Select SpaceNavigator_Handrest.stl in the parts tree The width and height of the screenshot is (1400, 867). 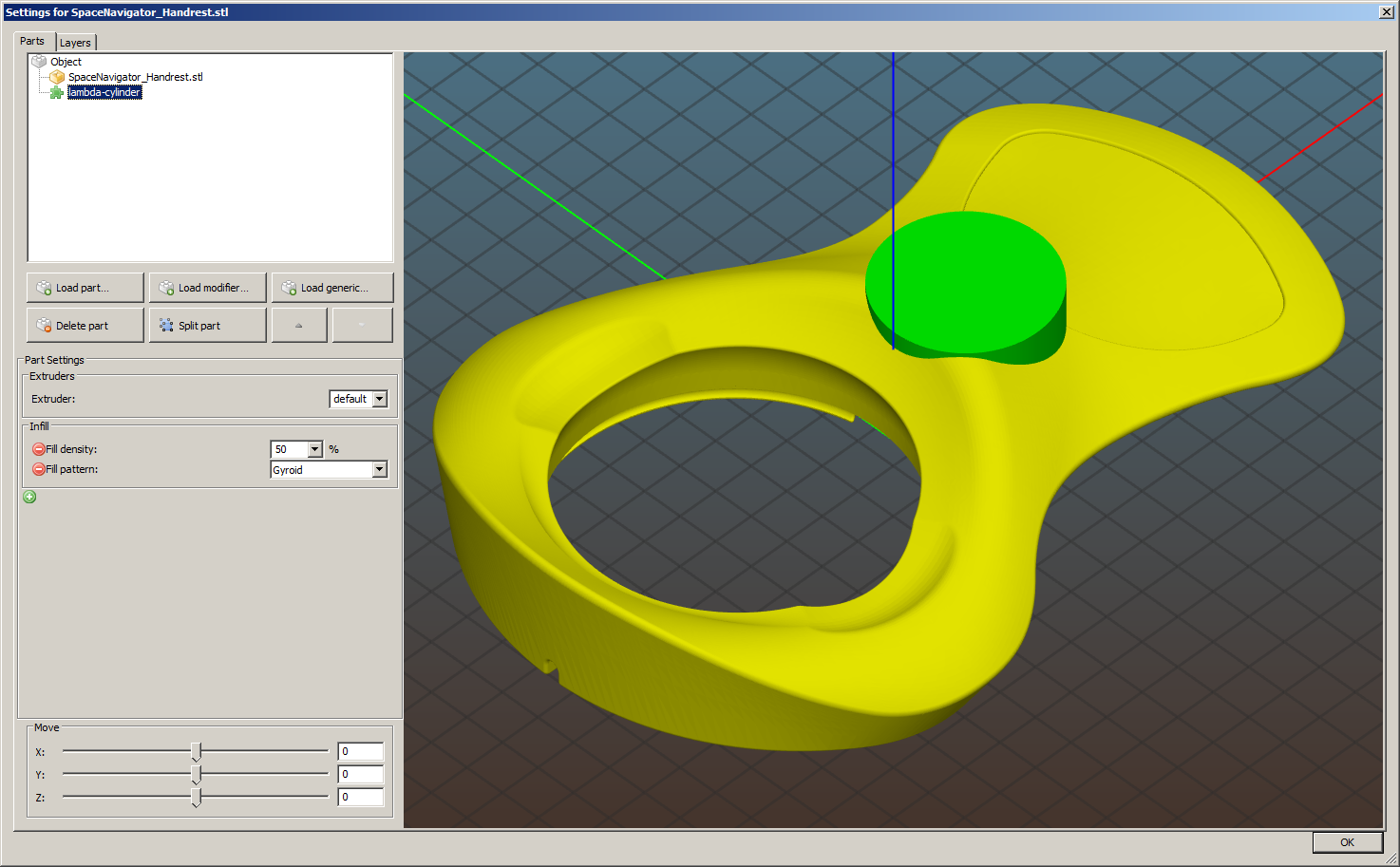[135, 77]
